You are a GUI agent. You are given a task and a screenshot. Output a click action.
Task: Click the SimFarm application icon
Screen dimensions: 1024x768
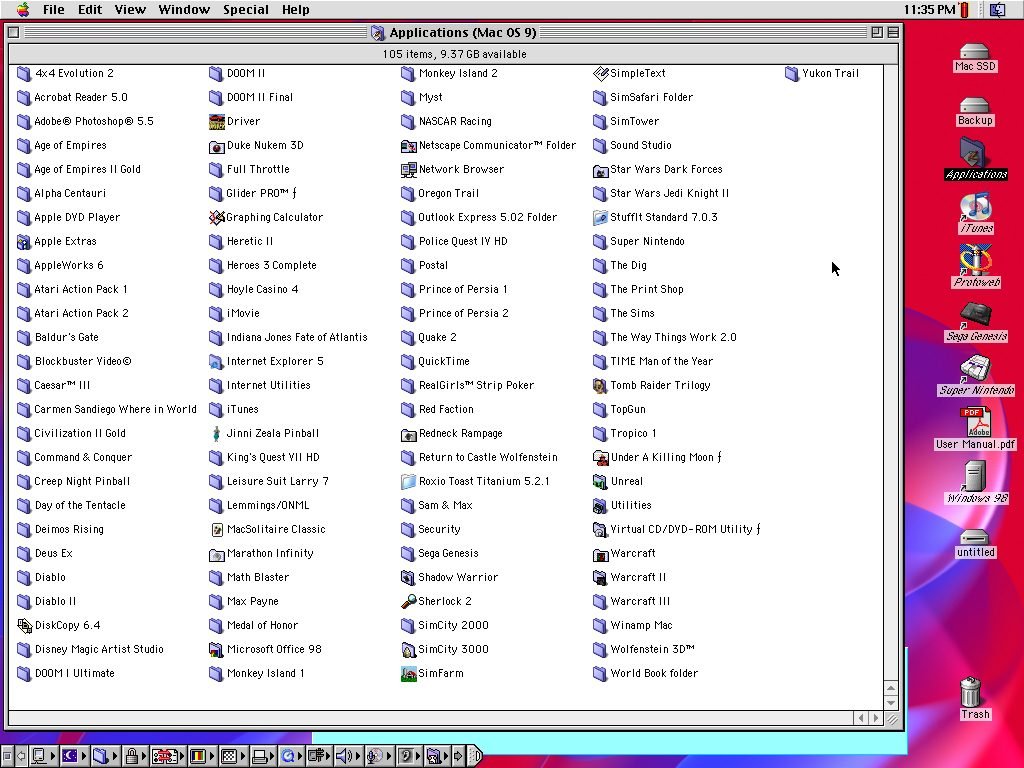pos(409,673)
